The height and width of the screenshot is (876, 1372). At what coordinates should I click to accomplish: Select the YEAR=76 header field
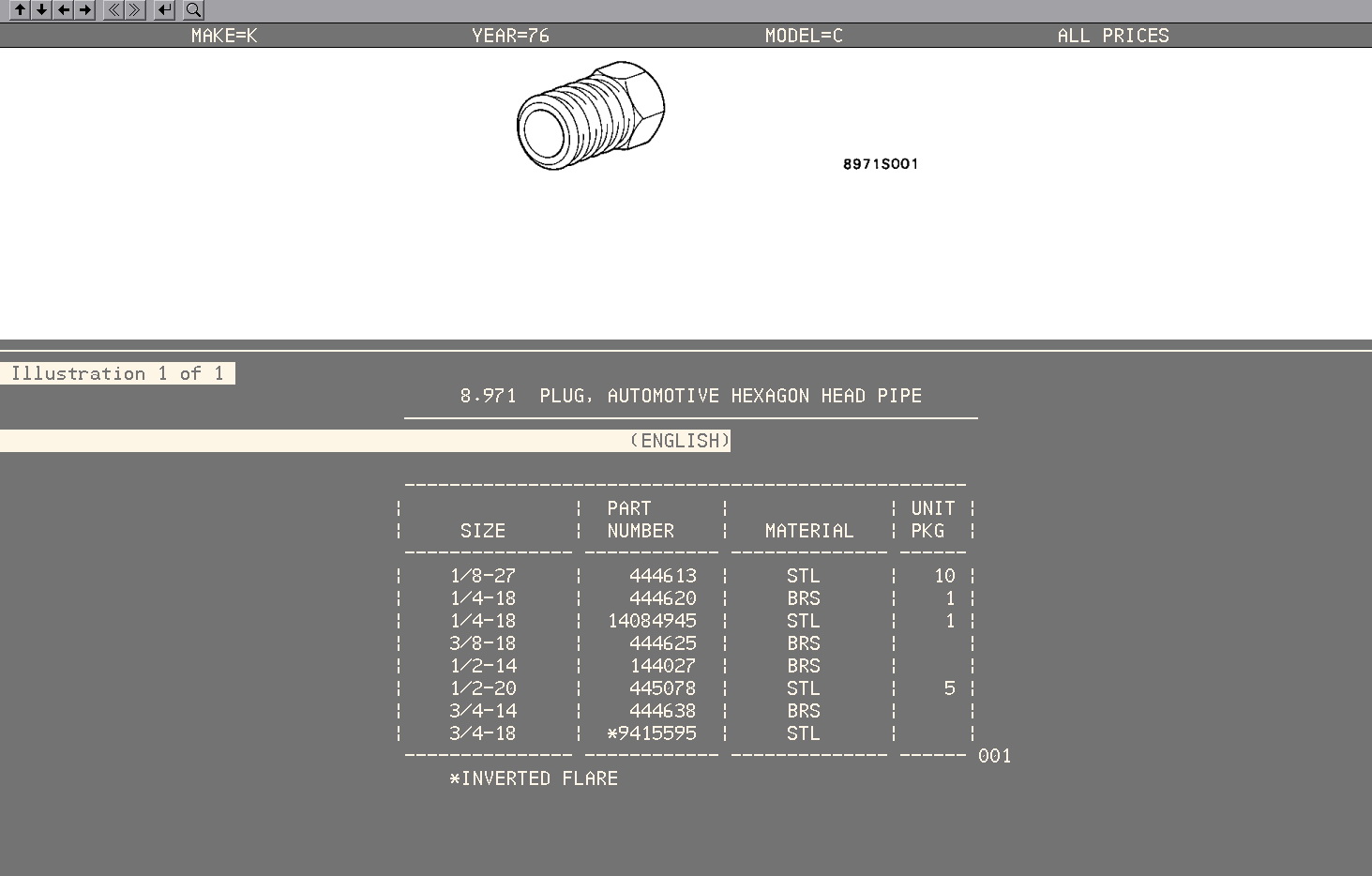510,36
